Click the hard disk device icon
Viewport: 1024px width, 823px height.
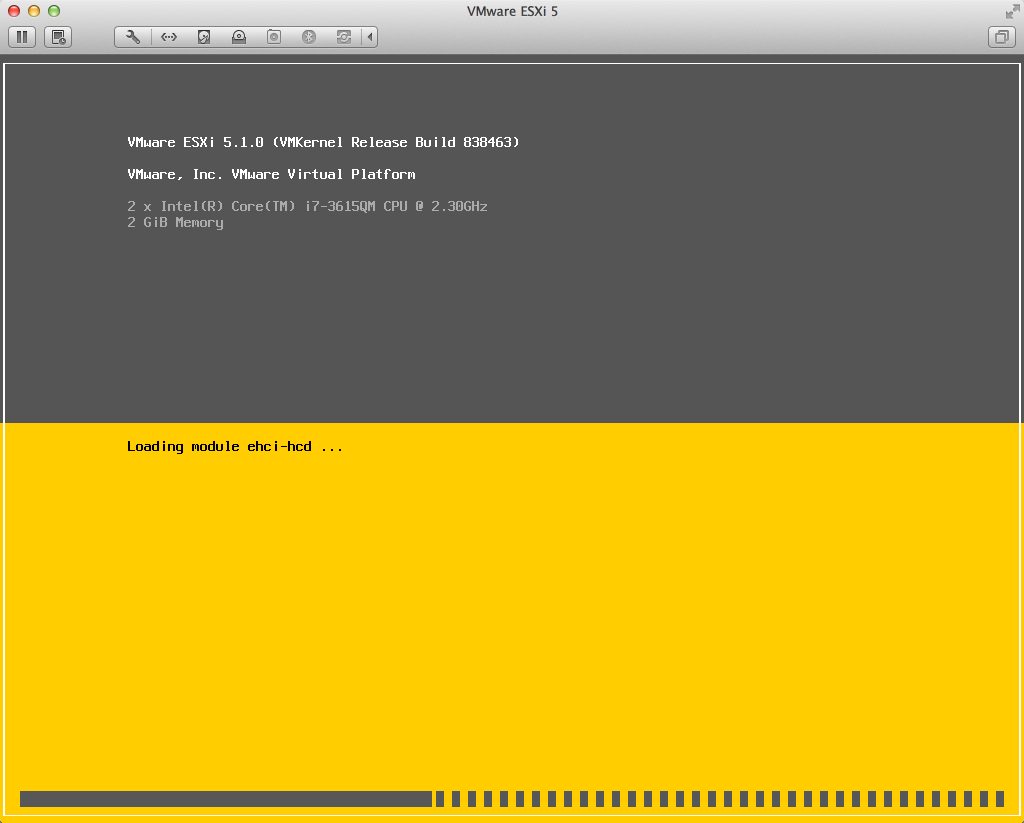pyautogui.click(x=204, y=37)
